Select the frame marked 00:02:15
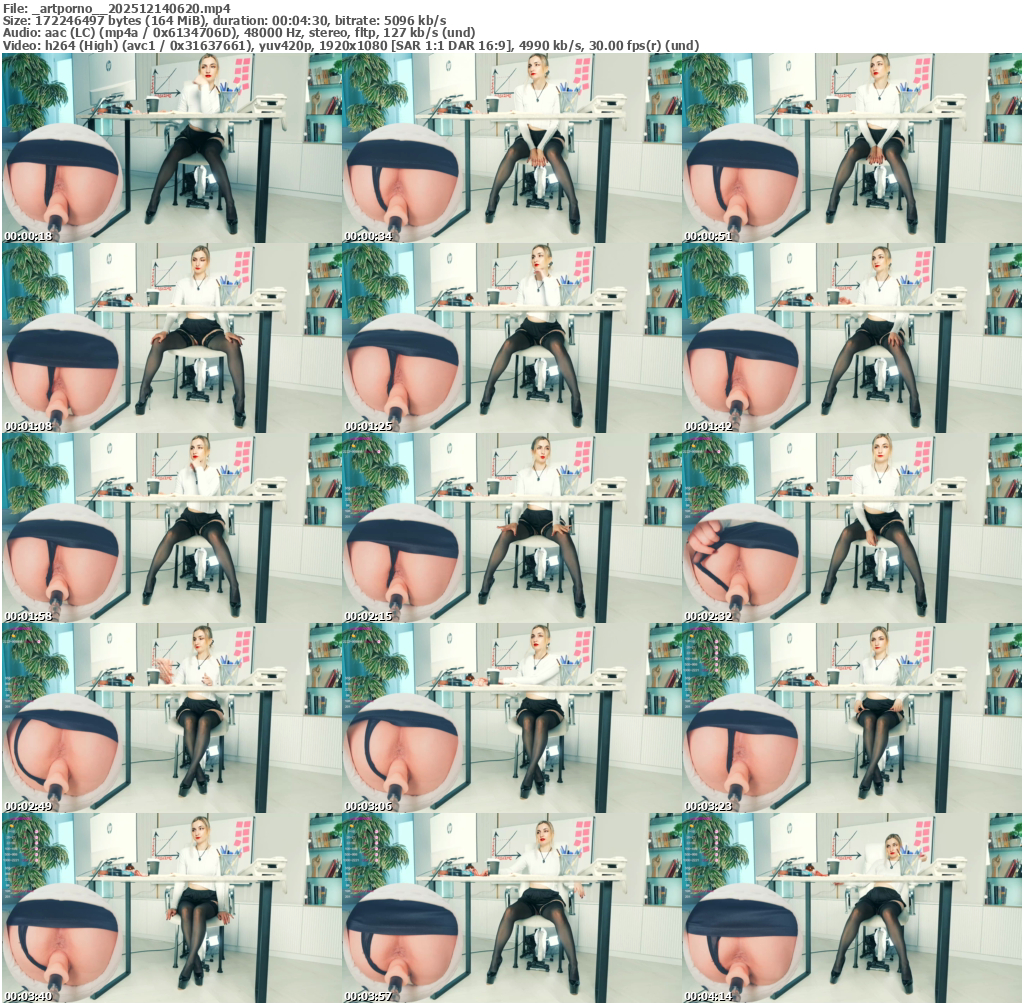 [x=511, y=528]
